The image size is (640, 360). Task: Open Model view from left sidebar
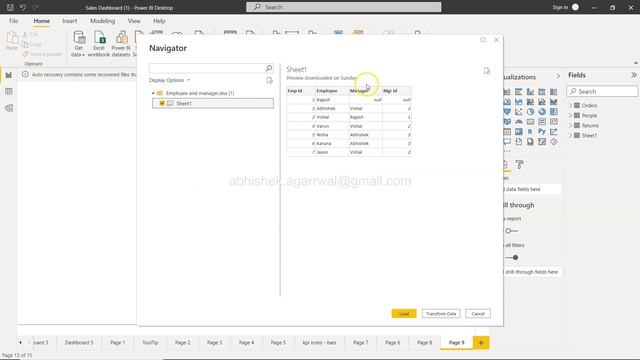(x=9, y=108)
